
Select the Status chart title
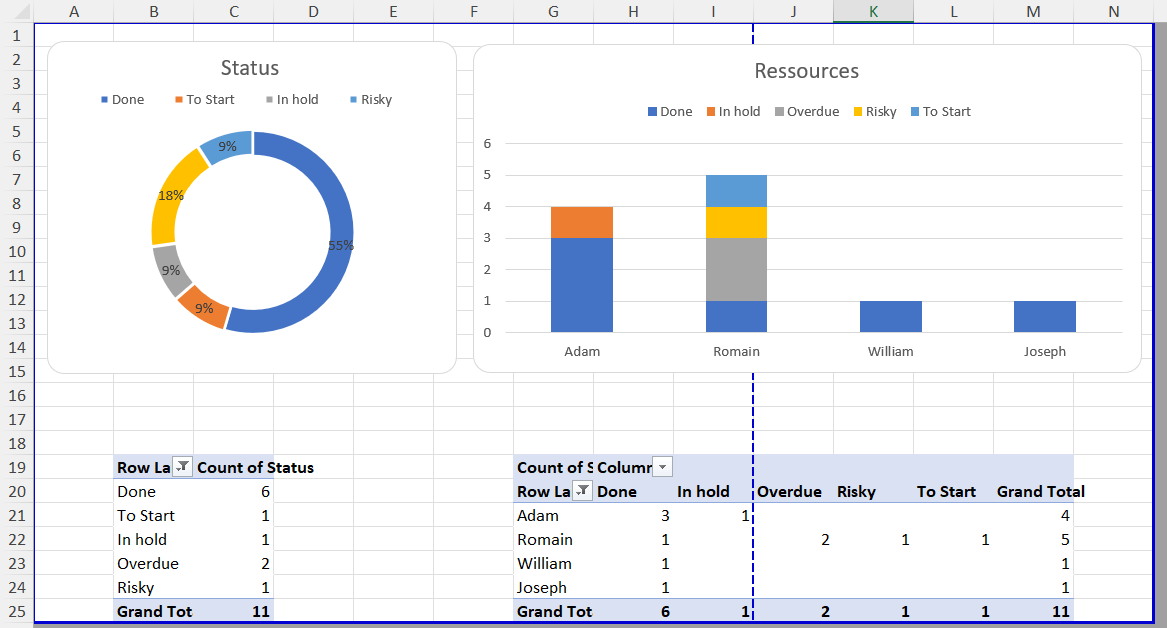(x=249, y=68)
